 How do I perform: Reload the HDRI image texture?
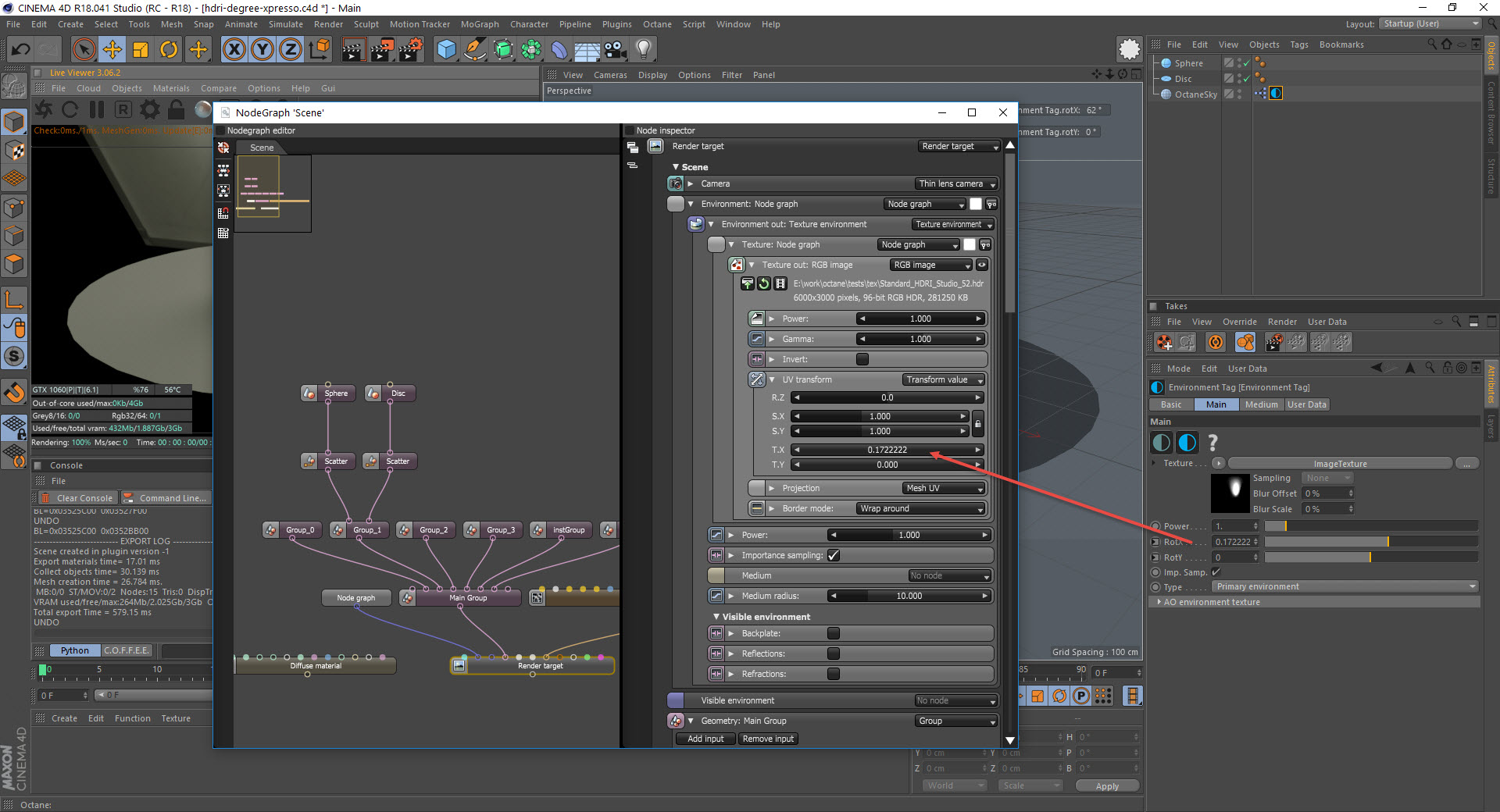coord(764,283)
